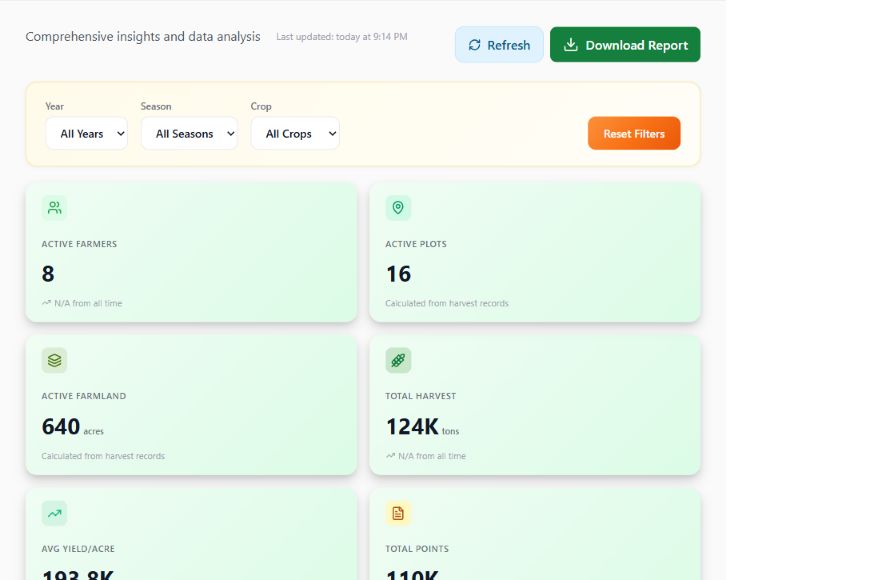Click the ACTIVE PLOTS label

click(x=416, y=244)
